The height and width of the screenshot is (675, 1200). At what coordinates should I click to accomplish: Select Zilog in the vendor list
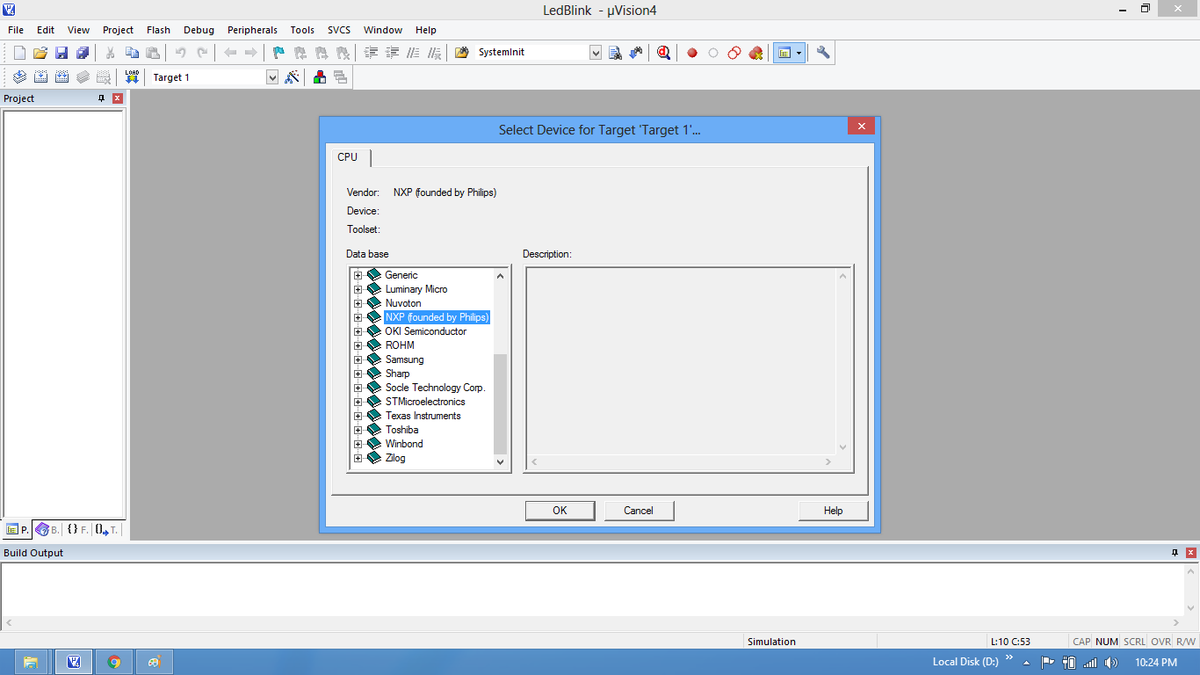[395, 458]
